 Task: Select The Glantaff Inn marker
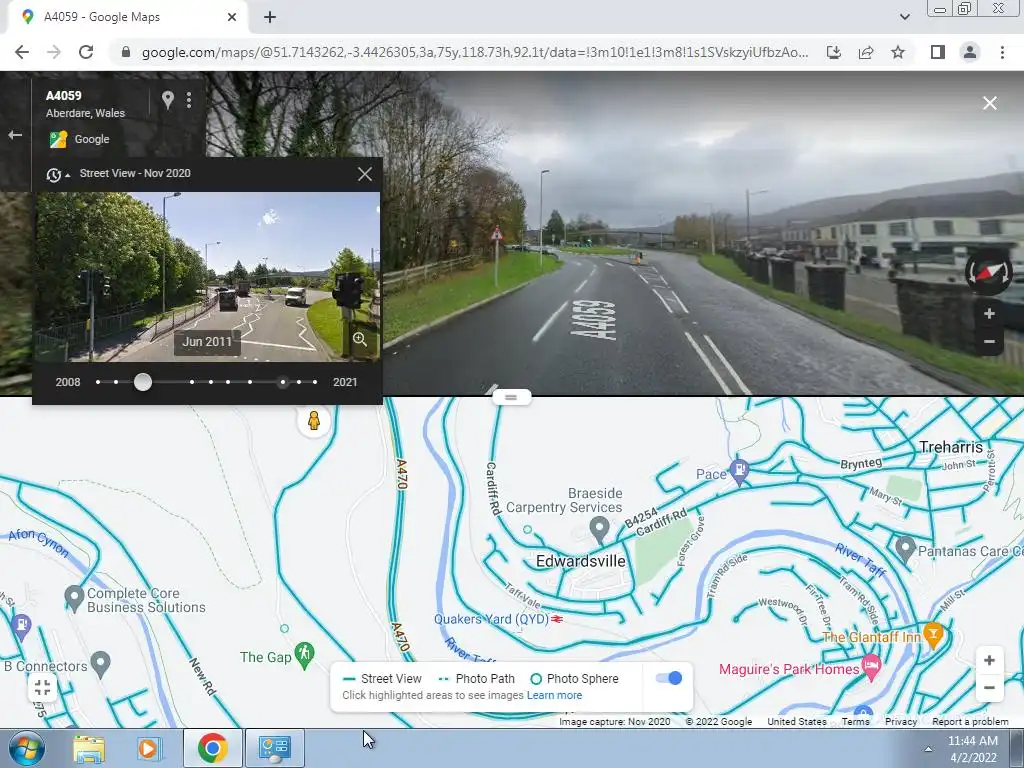tap(934, 635)
